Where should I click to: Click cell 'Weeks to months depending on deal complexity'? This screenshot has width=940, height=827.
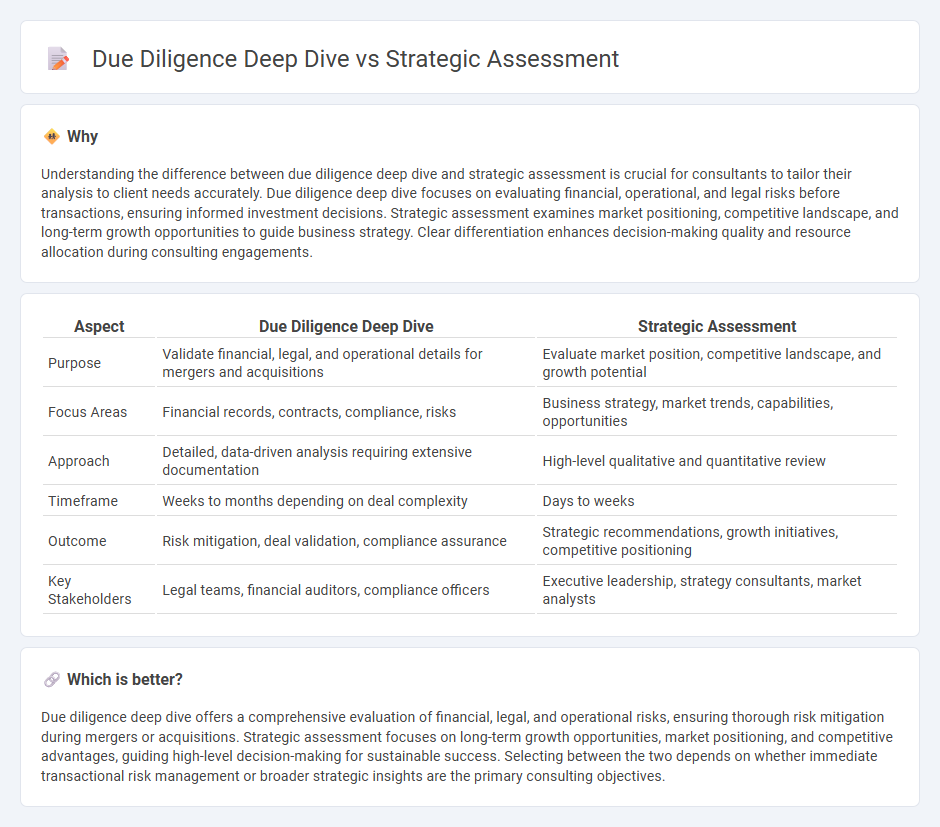click(346, 501)
